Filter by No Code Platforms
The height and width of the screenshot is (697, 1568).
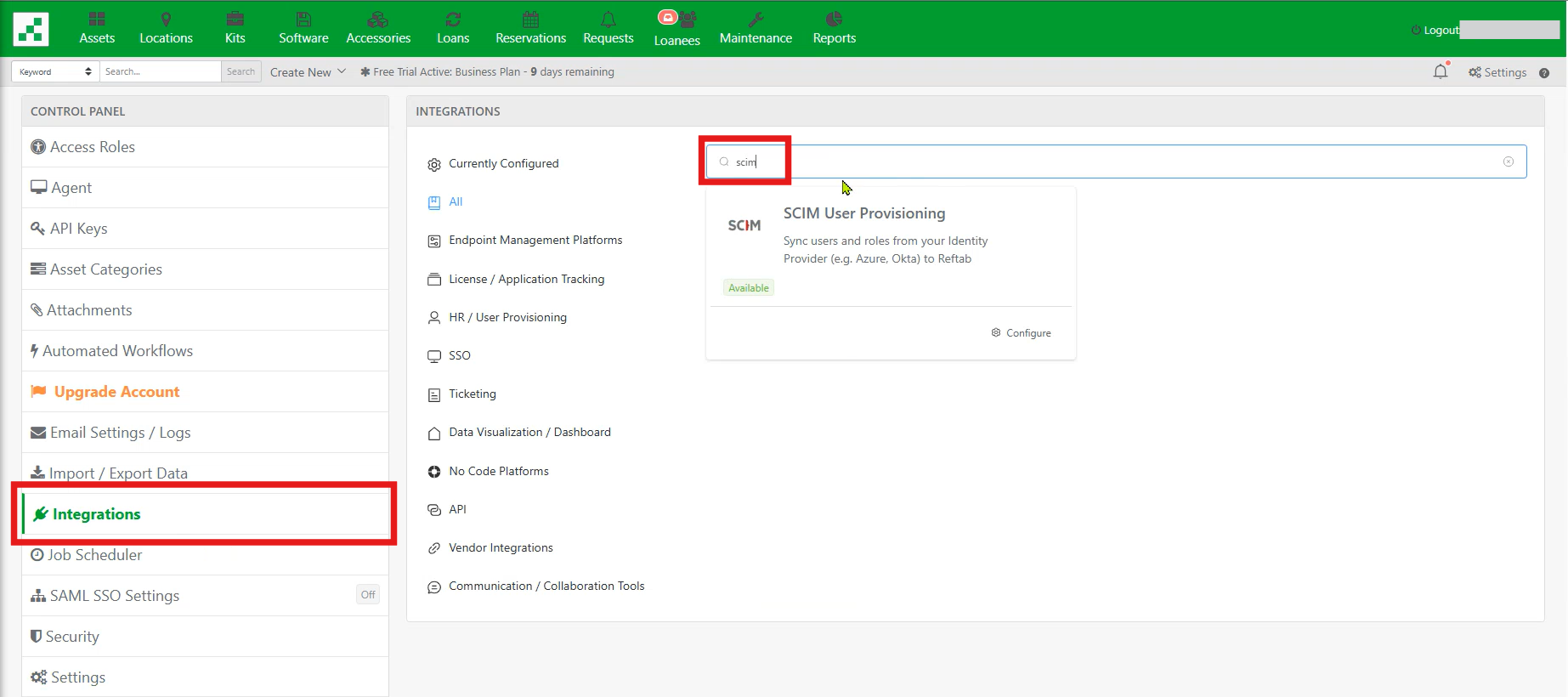[x=488, y=472]
